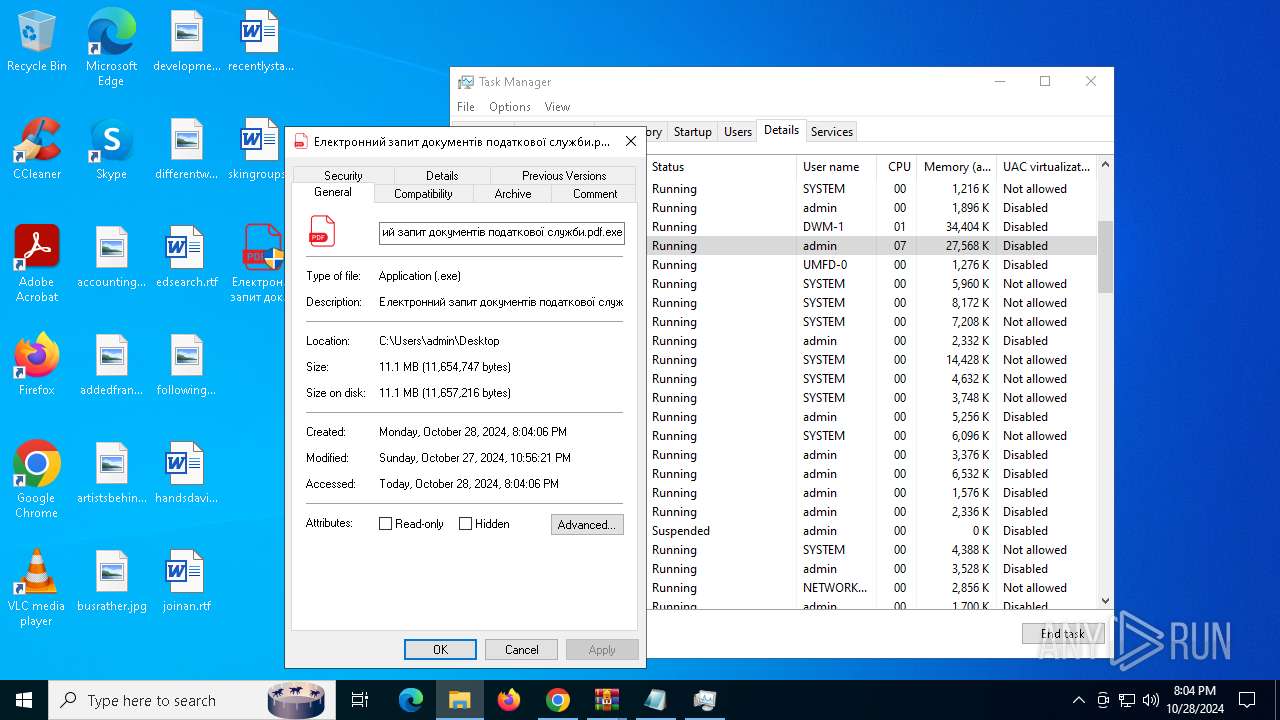Viewport: 1280px width, 720px height.
Task: Open CCleaner desktop shortcut
Action: [x=37, y=149]
